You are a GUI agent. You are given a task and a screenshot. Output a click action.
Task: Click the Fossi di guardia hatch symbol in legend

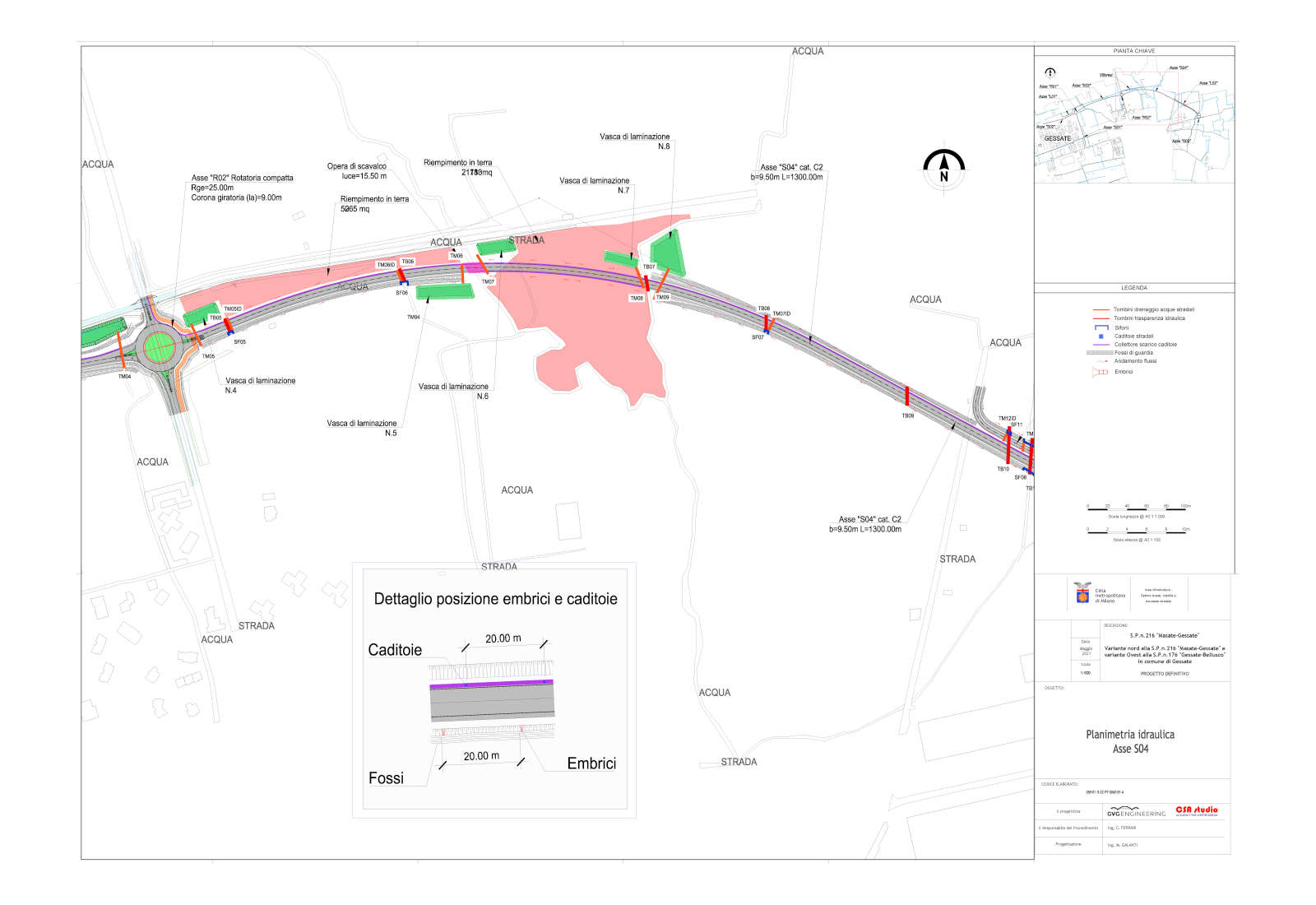click(x=1100, y=353)
